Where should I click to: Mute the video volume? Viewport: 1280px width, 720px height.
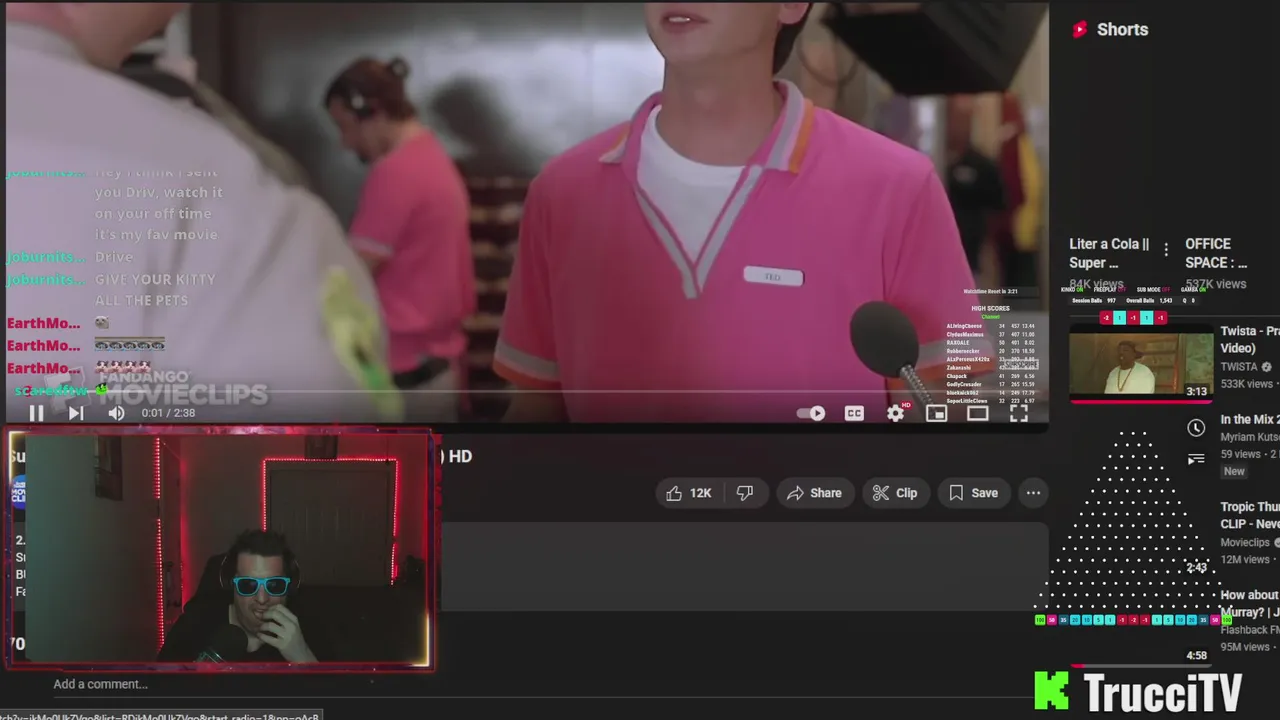click(116, 413)
